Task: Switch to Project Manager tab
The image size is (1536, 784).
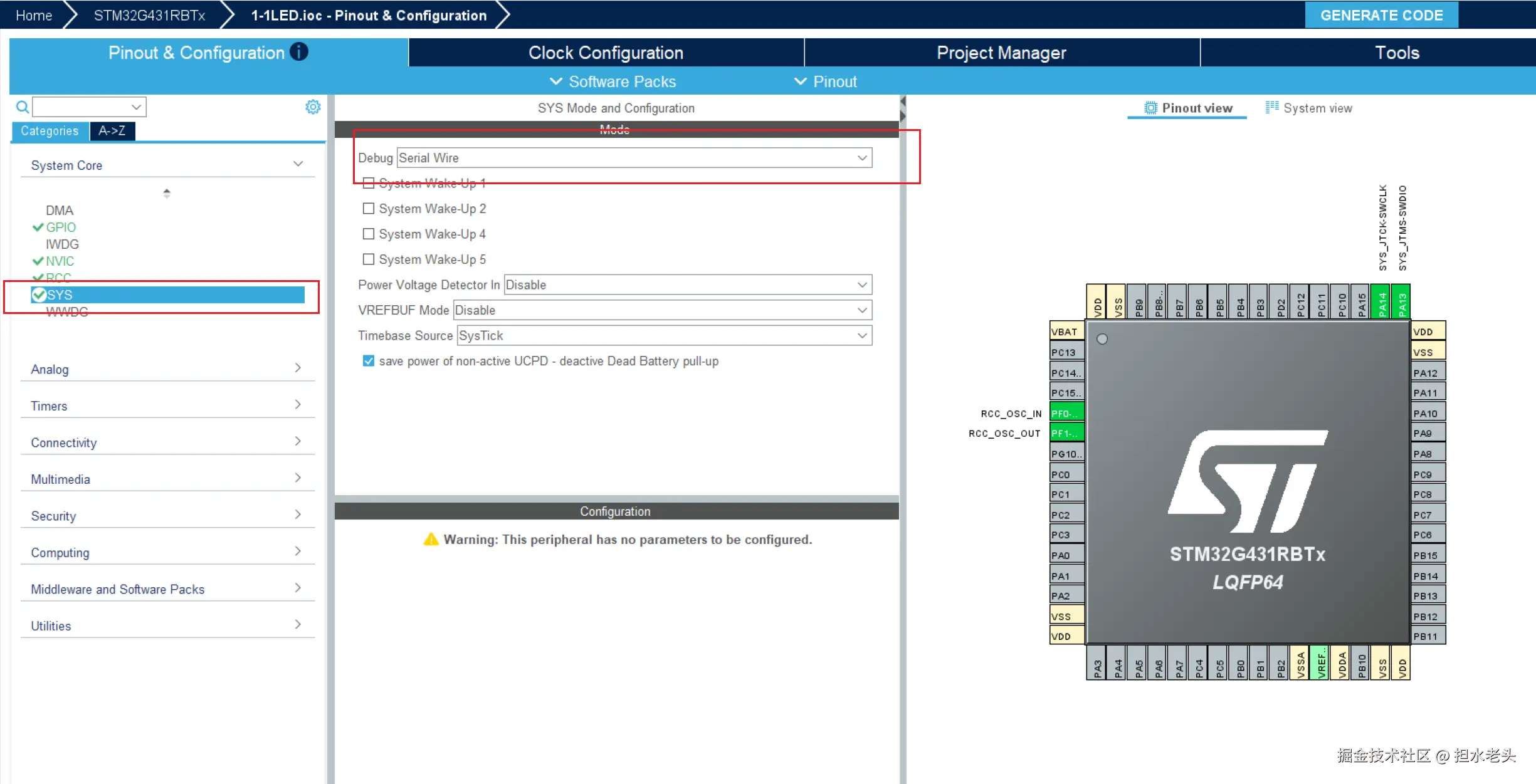Action: coord(1002,53)
